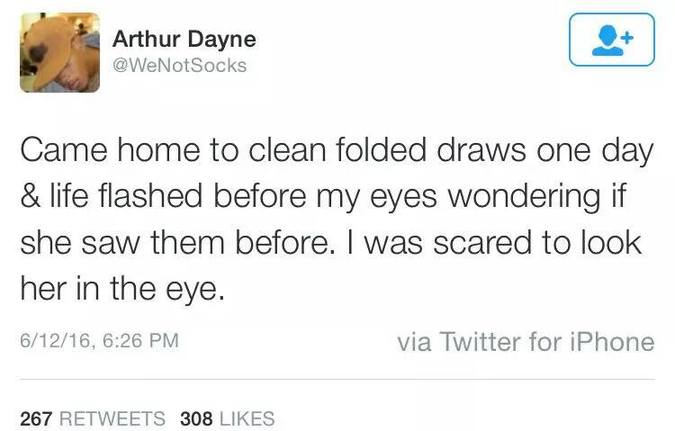Click the display name Arthur Dayne
675x431 pixels.
[x=184, y=39]
